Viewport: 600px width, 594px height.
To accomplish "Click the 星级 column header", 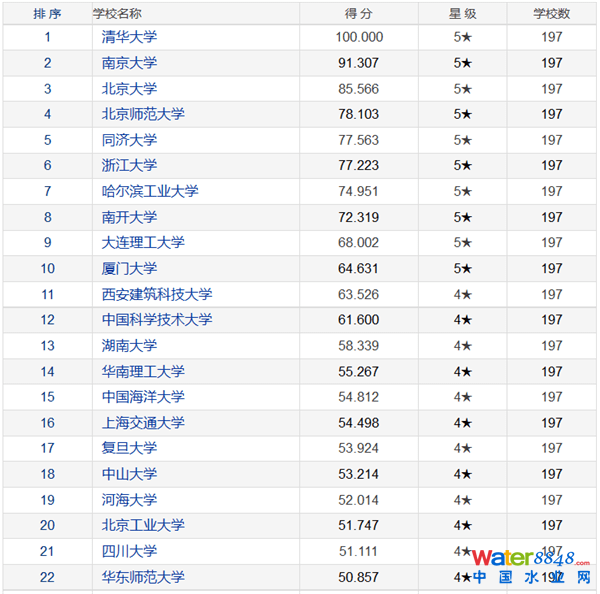I will [x=463, y=14].
